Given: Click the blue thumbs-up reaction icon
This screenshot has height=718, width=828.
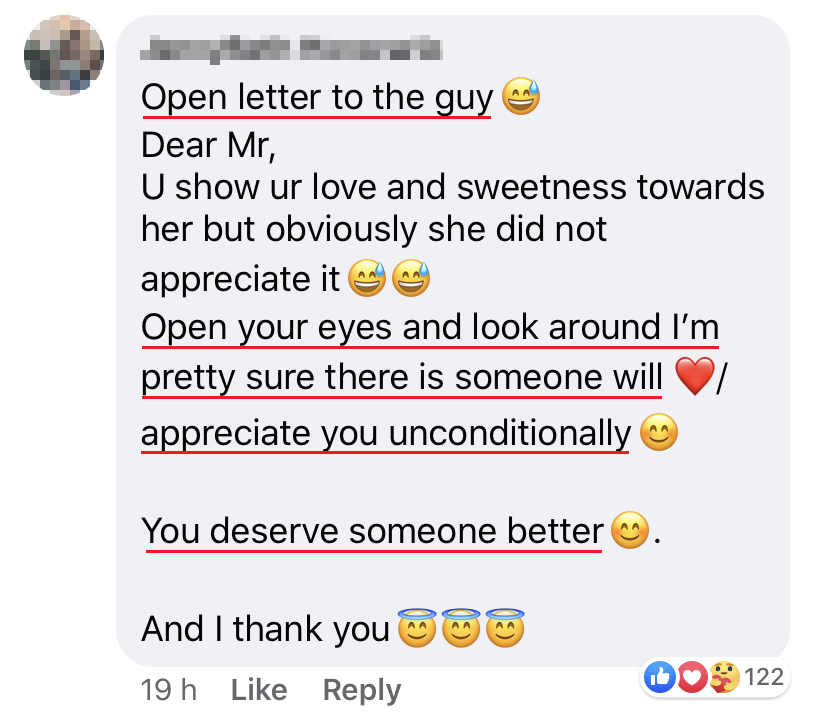Looking at the screenshot, I should [661, 678].
